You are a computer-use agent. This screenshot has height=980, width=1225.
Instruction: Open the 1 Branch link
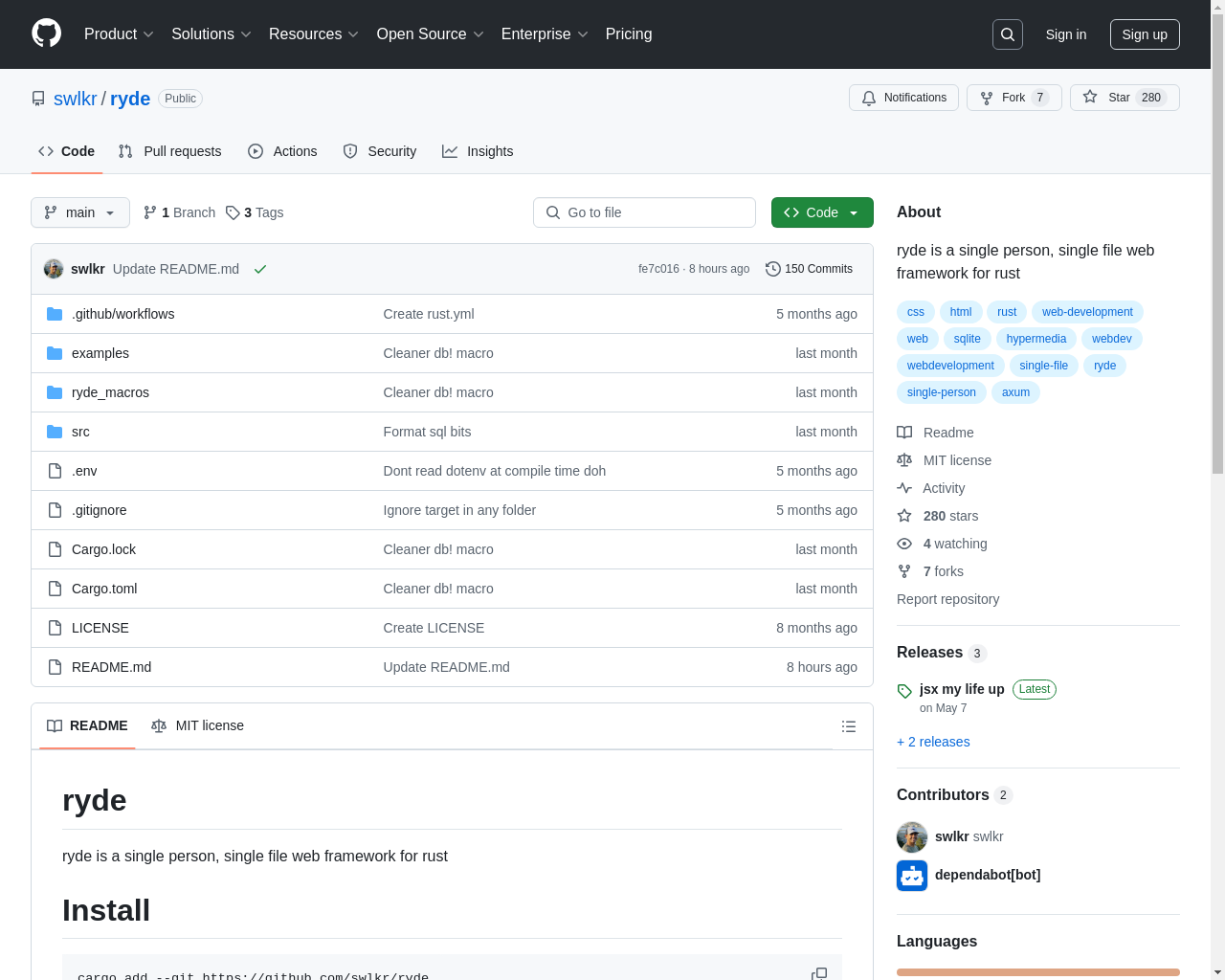tap(179, 212)
